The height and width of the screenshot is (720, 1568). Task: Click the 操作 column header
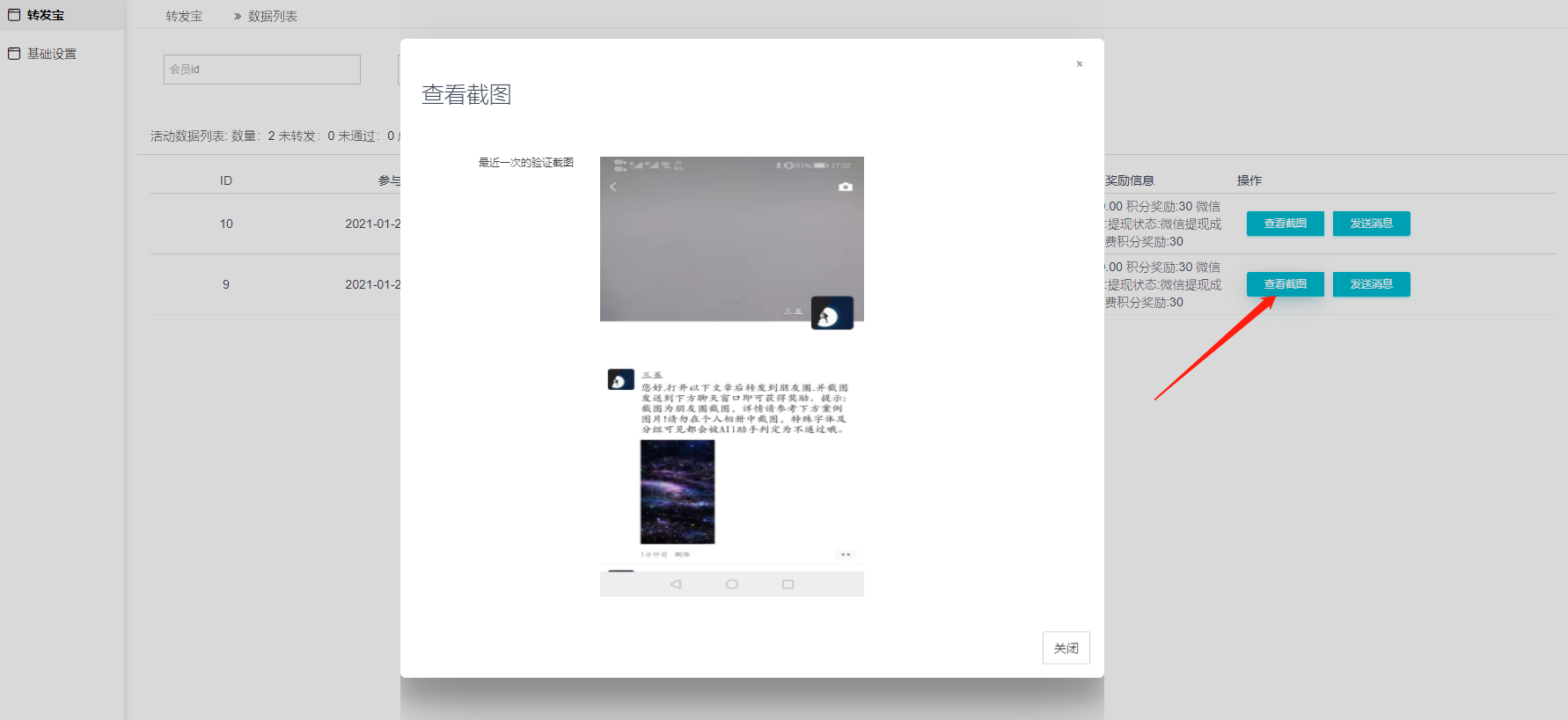pos(1249,180)
